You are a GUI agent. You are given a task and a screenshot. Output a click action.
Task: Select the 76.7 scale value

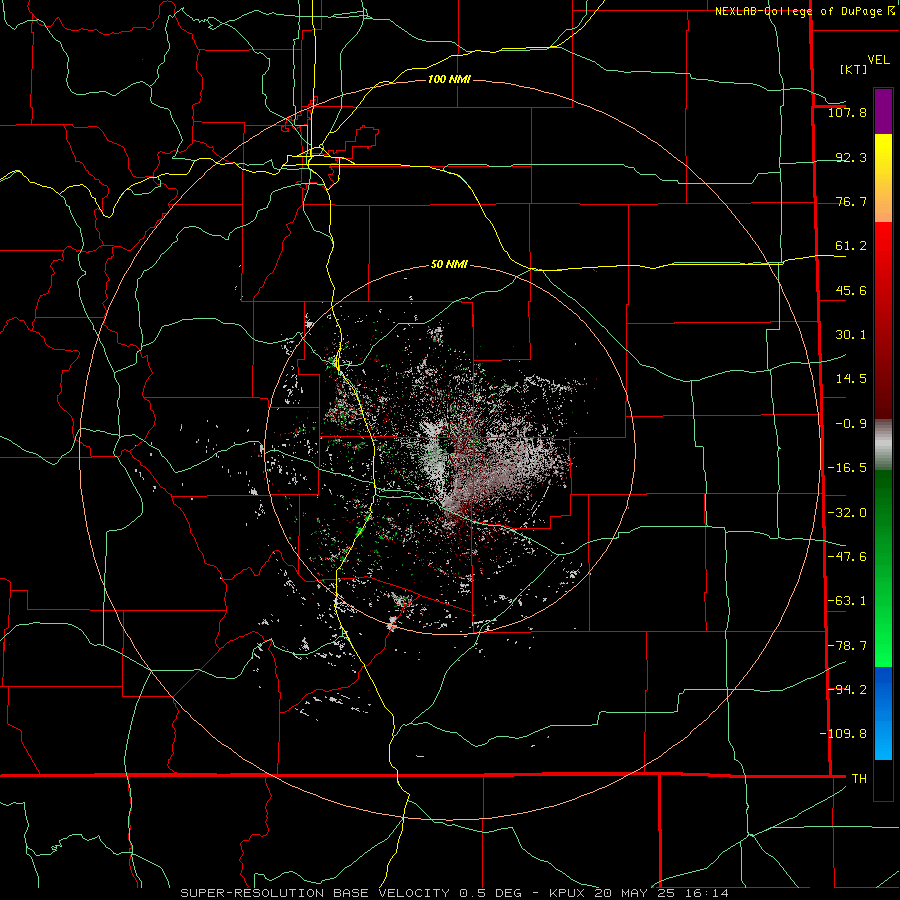coord(851,201)
